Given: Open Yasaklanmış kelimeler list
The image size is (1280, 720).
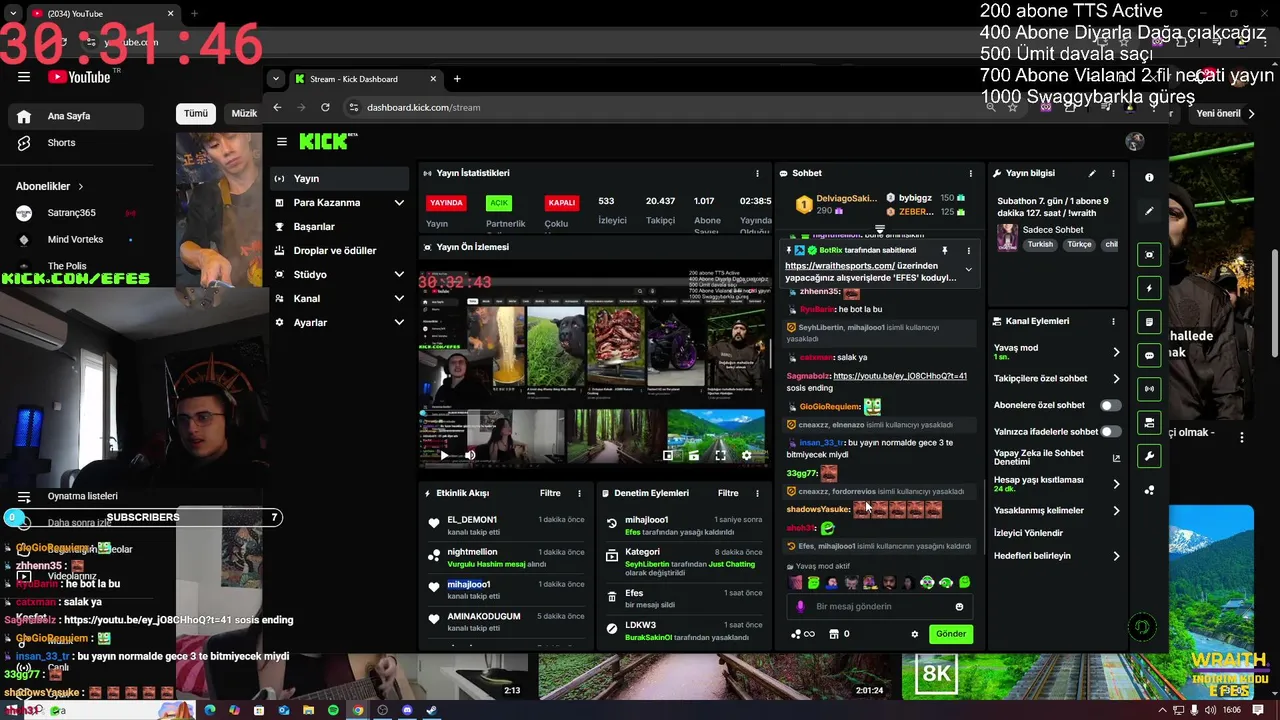Looking at the screenshot, I should [1057, 510].
